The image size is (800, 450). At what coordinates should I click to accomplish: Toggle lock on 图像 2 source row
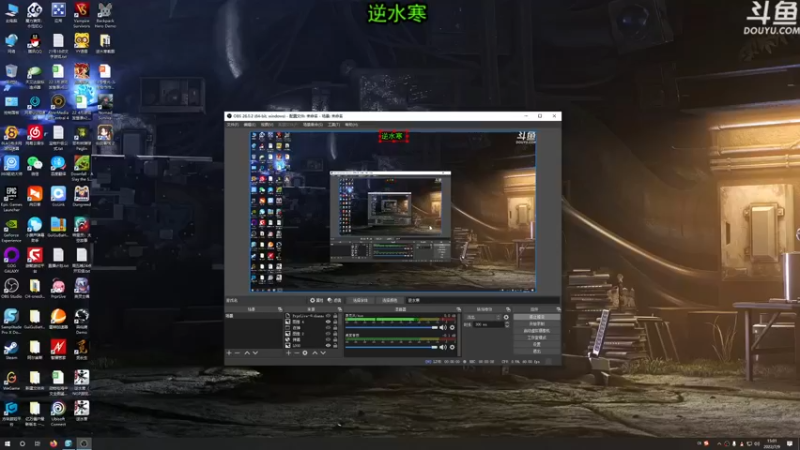point(335,334)
